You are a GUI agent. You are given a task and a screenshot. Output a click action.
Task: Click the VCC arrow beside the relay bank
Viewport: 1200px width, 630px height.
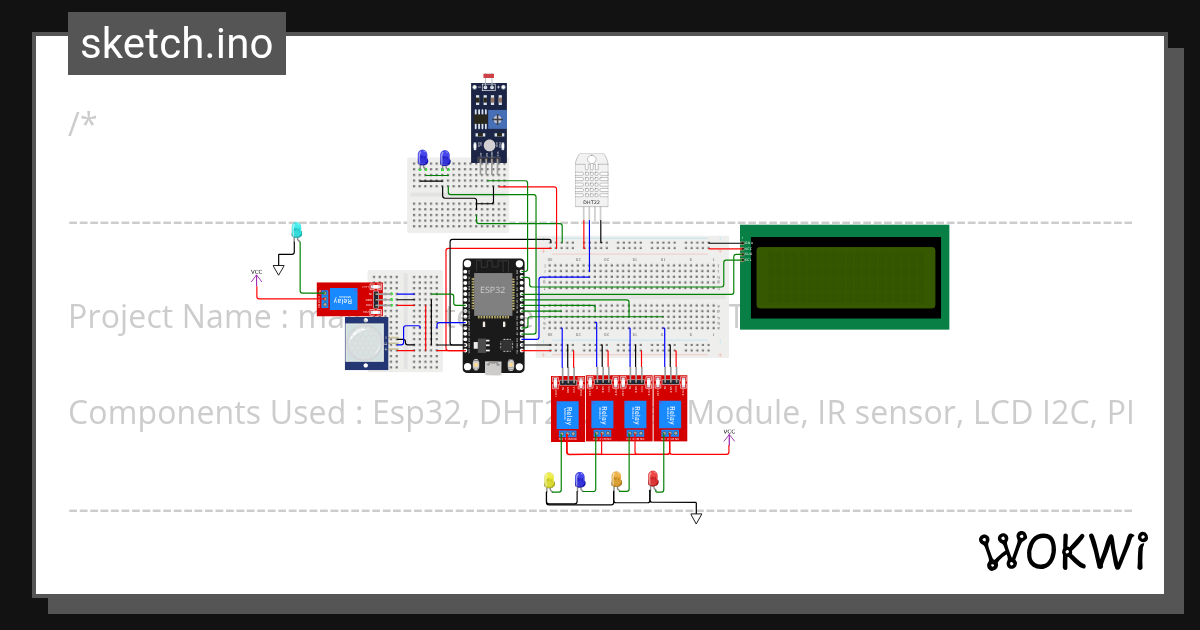pos(729,440)
